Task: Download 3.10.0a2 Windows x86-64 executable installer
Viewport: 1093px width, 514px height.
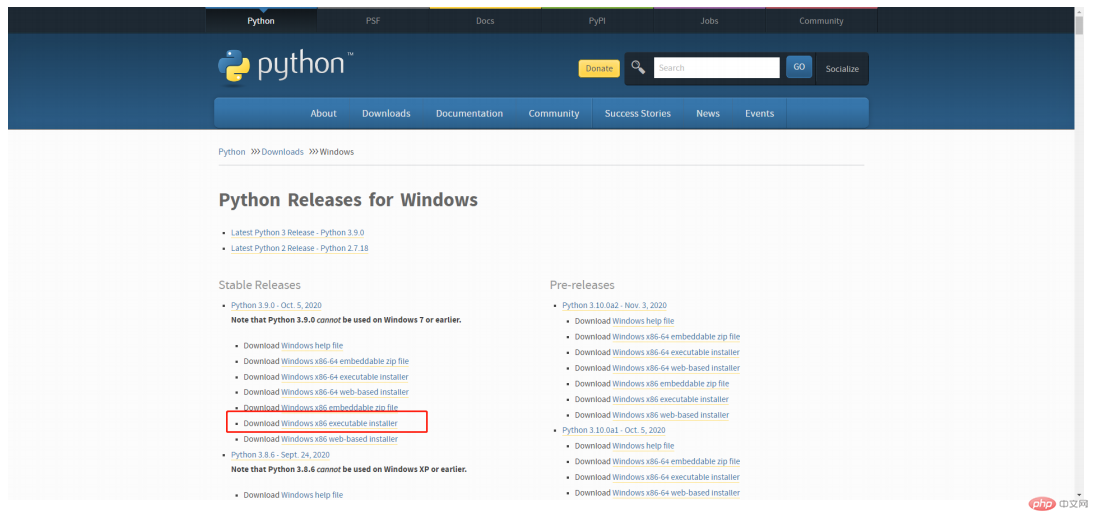Action: 675,352
